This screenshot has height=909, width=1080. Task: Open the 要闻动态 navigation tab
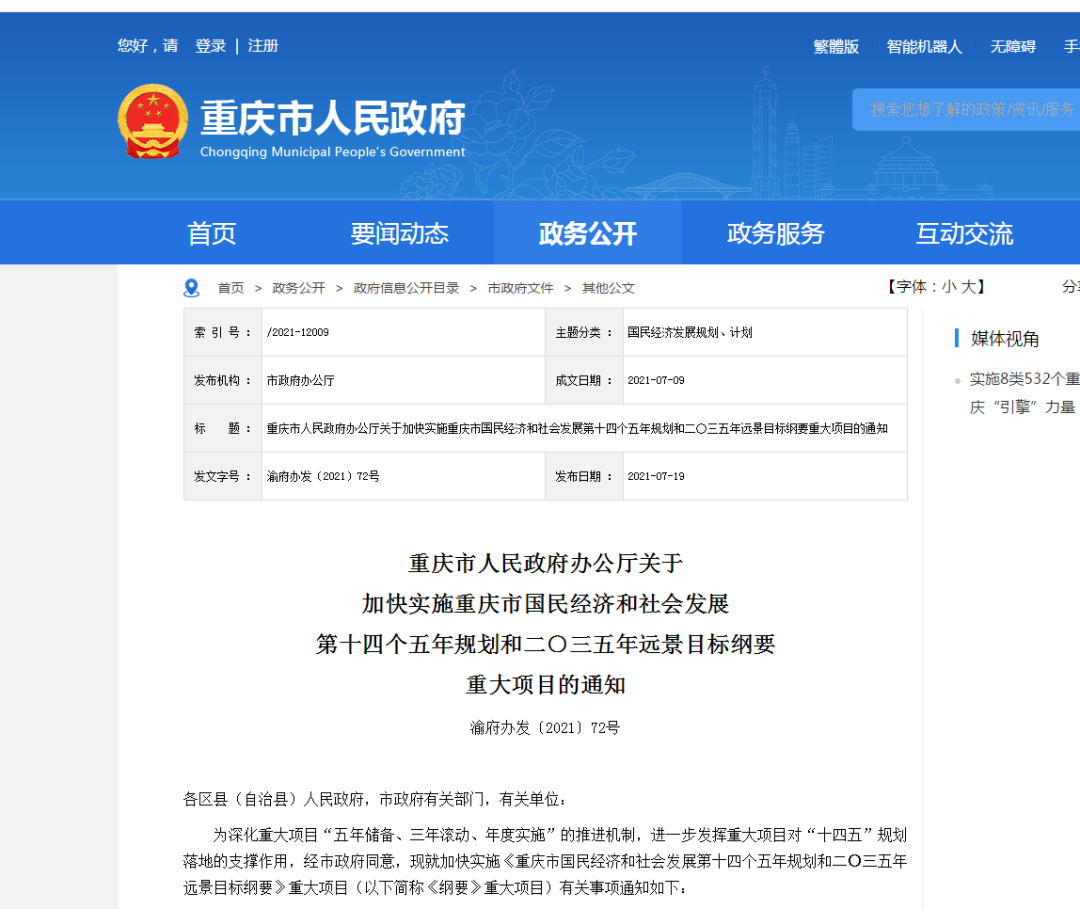(x=399, y=234)
